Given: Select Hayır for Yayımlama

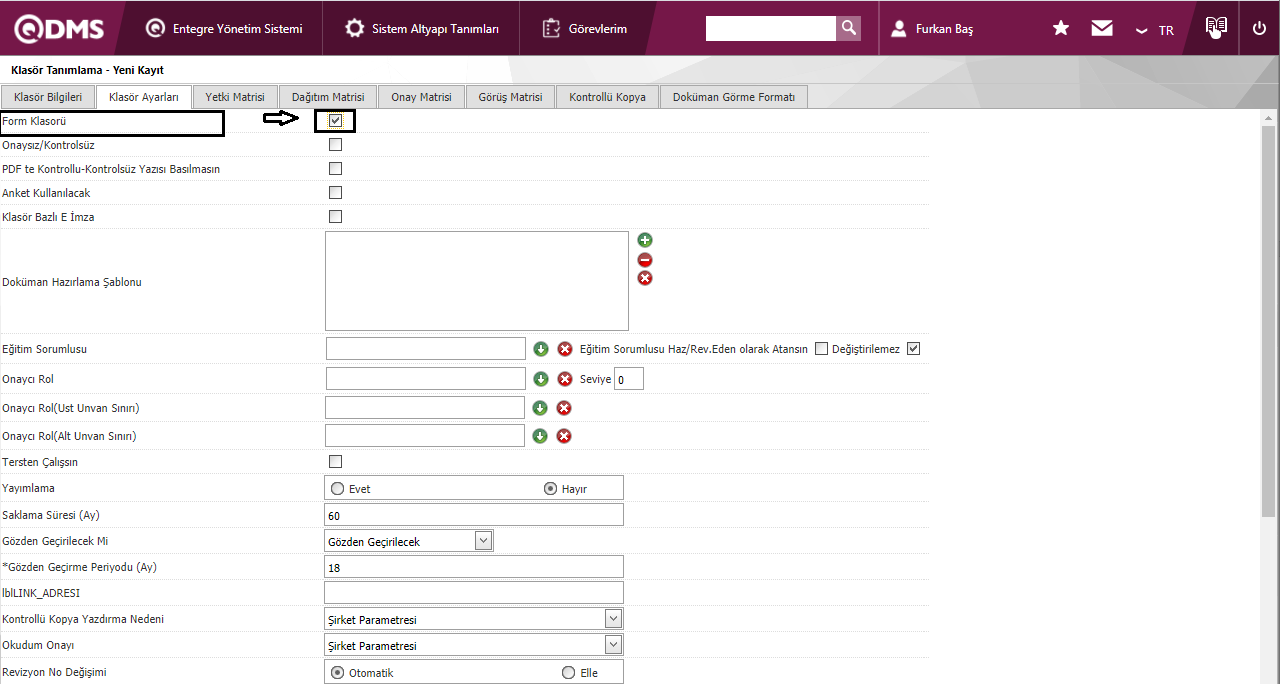Looking at the screenshot, I should click(550, 489).
